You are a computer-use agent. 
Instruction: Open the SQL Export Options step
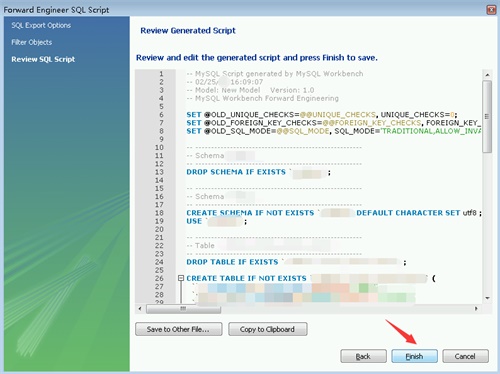tap(41, 25)
